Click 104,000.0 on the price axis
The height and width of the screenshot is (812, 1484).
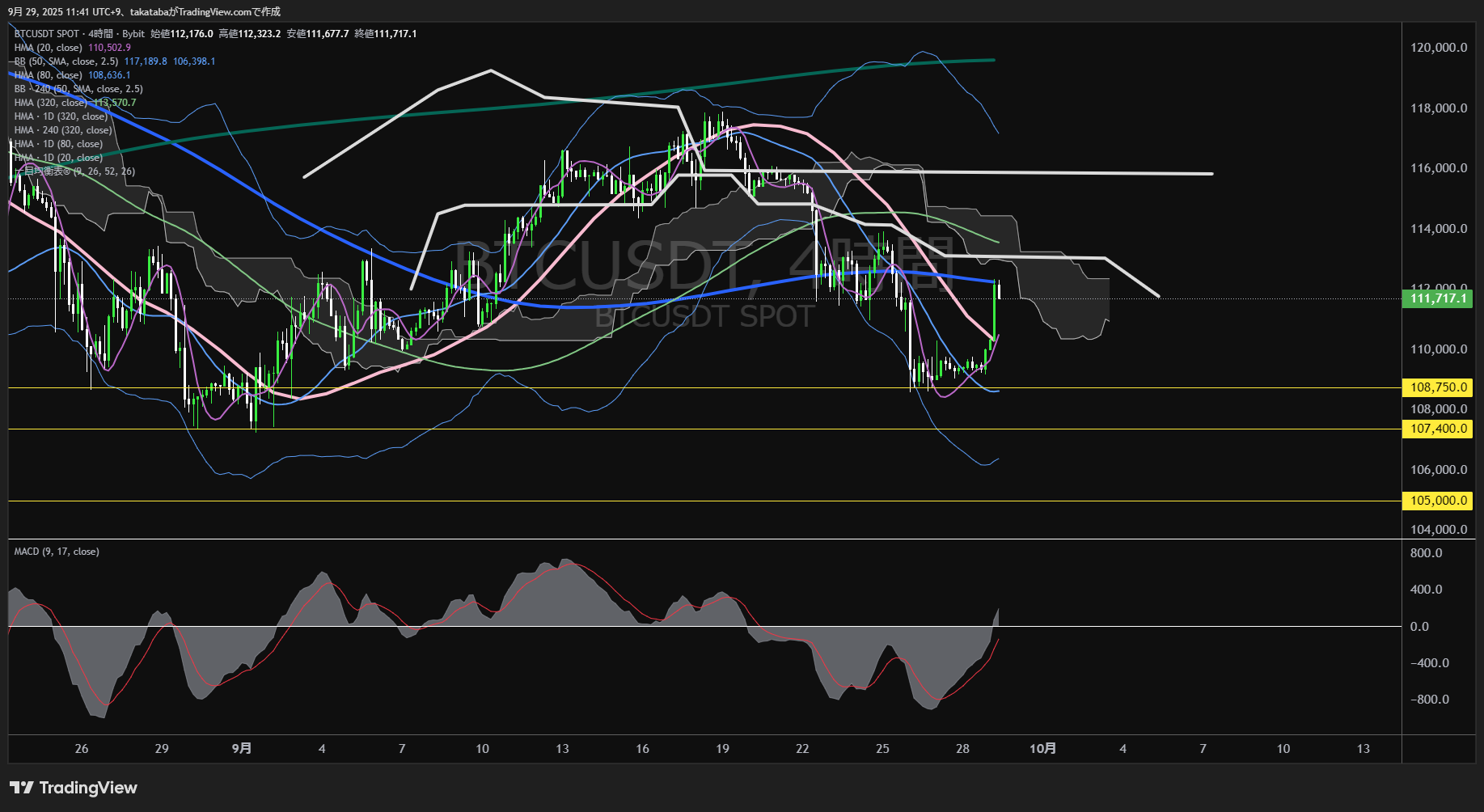pyautogui.click(x=1439, y=530)
